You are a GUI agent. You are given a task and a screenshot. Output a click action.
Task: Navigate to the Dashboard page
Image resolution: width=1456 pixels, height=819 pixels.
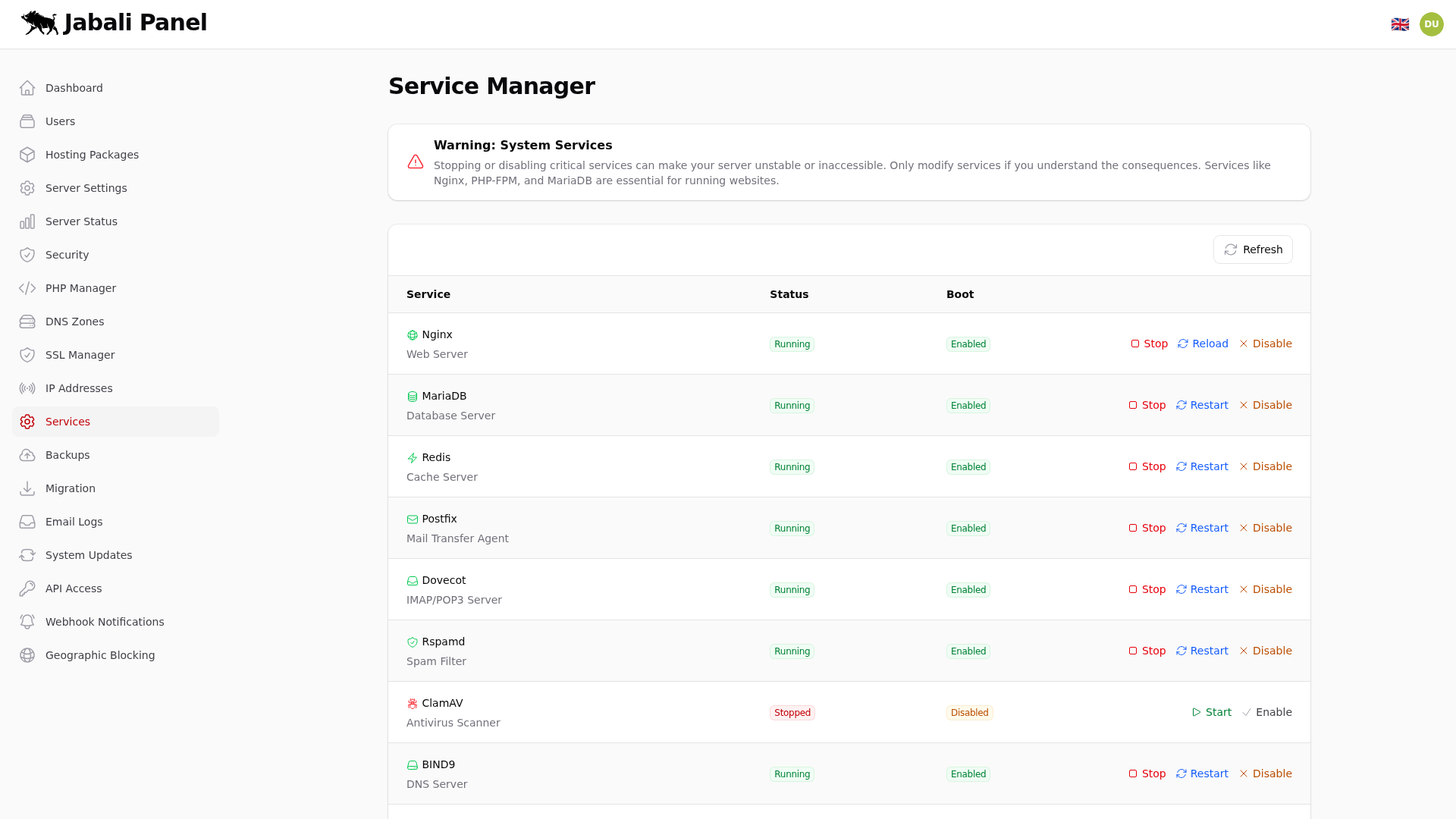(74, 88)
